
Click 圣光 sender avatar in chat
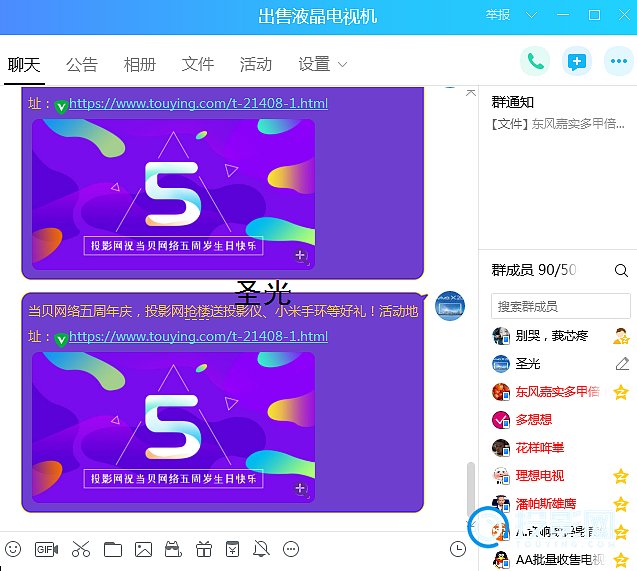(450, 306)
